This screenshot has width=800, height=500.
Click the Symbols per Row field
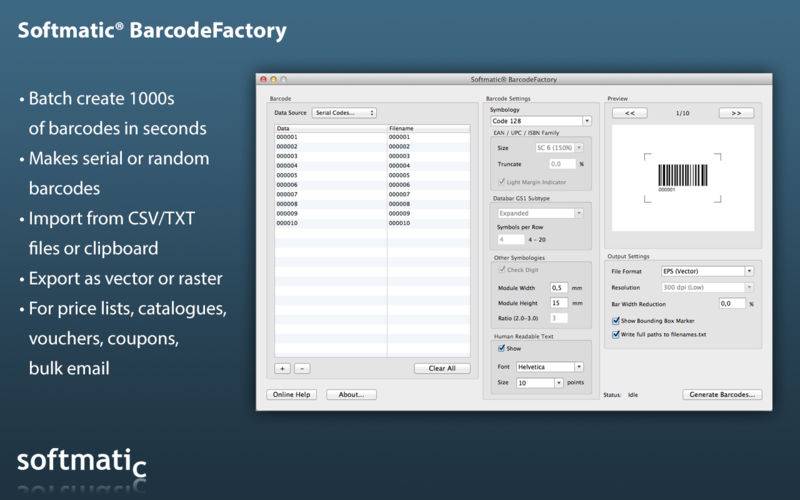(x=511, y=239)
